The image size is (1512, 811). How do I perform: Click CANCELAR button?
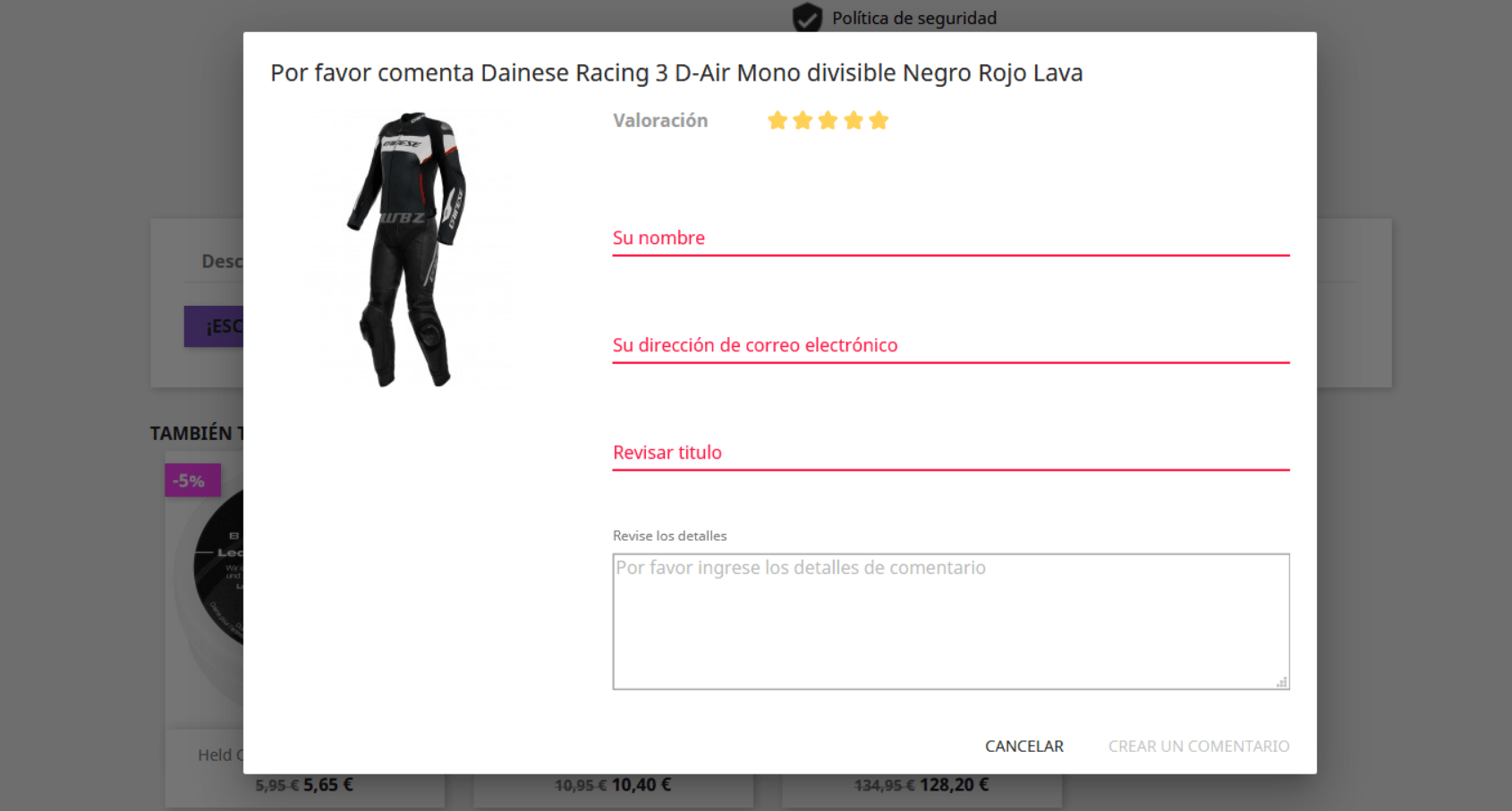1024,746
